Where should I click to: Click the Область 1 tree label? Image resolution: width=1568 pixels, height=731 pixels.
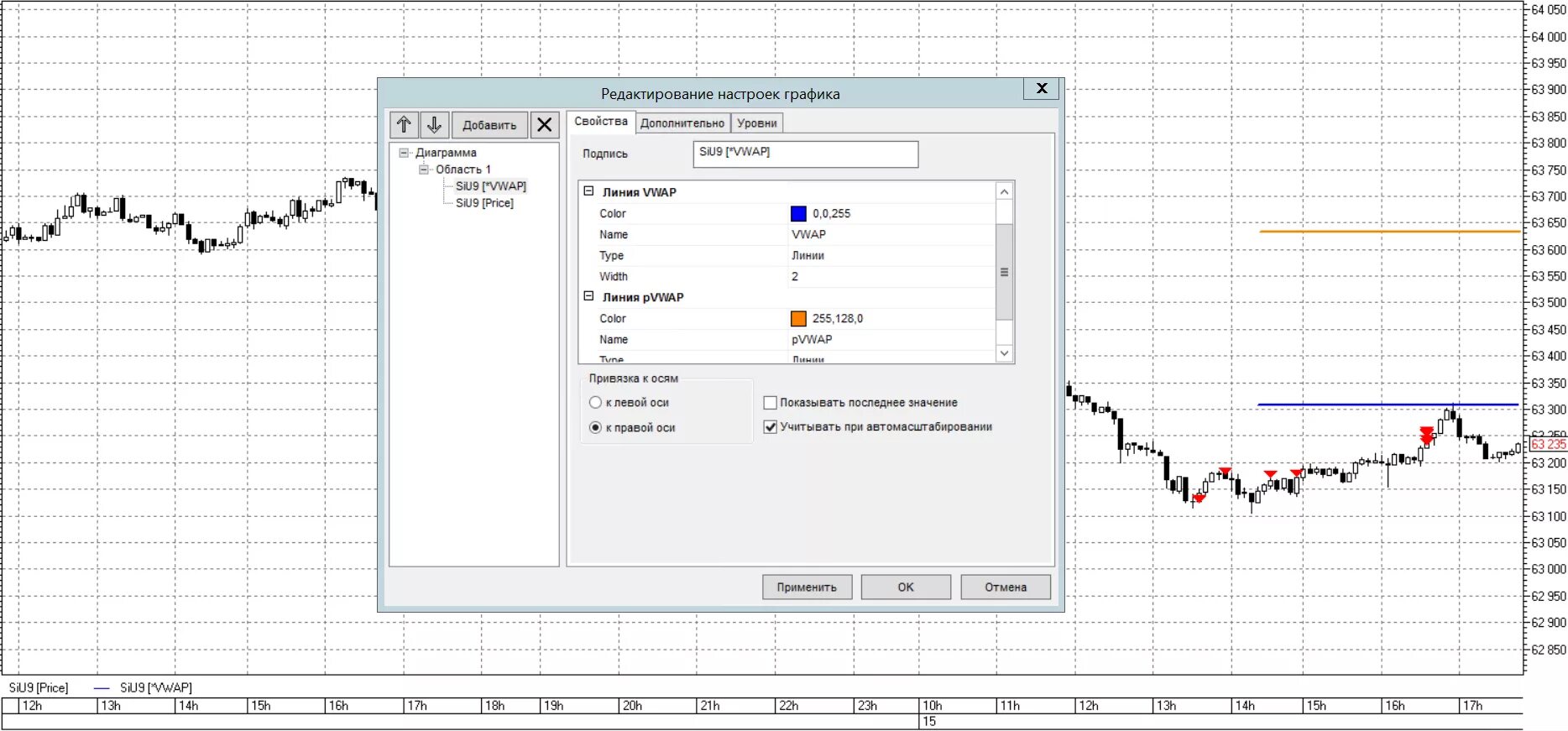463,170
